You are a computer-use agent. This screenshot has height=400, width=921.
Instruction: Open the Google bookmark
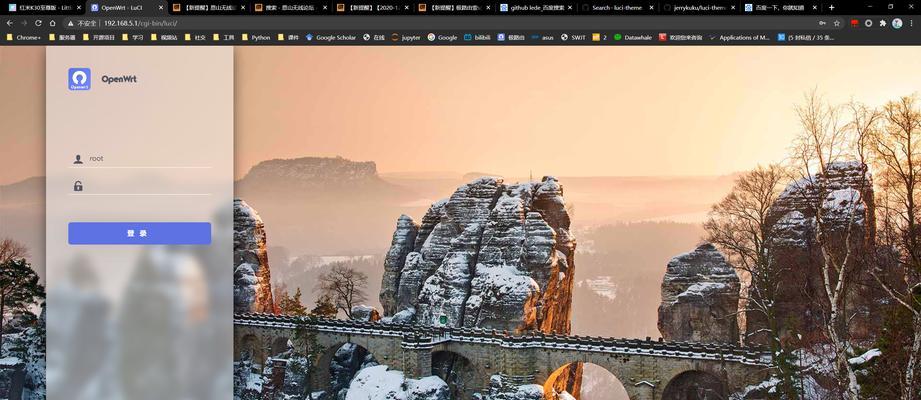442,37
